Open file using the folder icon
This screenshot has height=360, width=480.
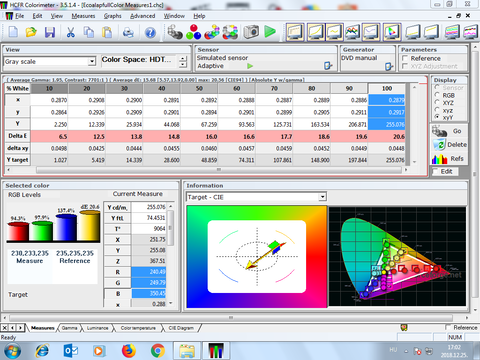click(31, 32)
